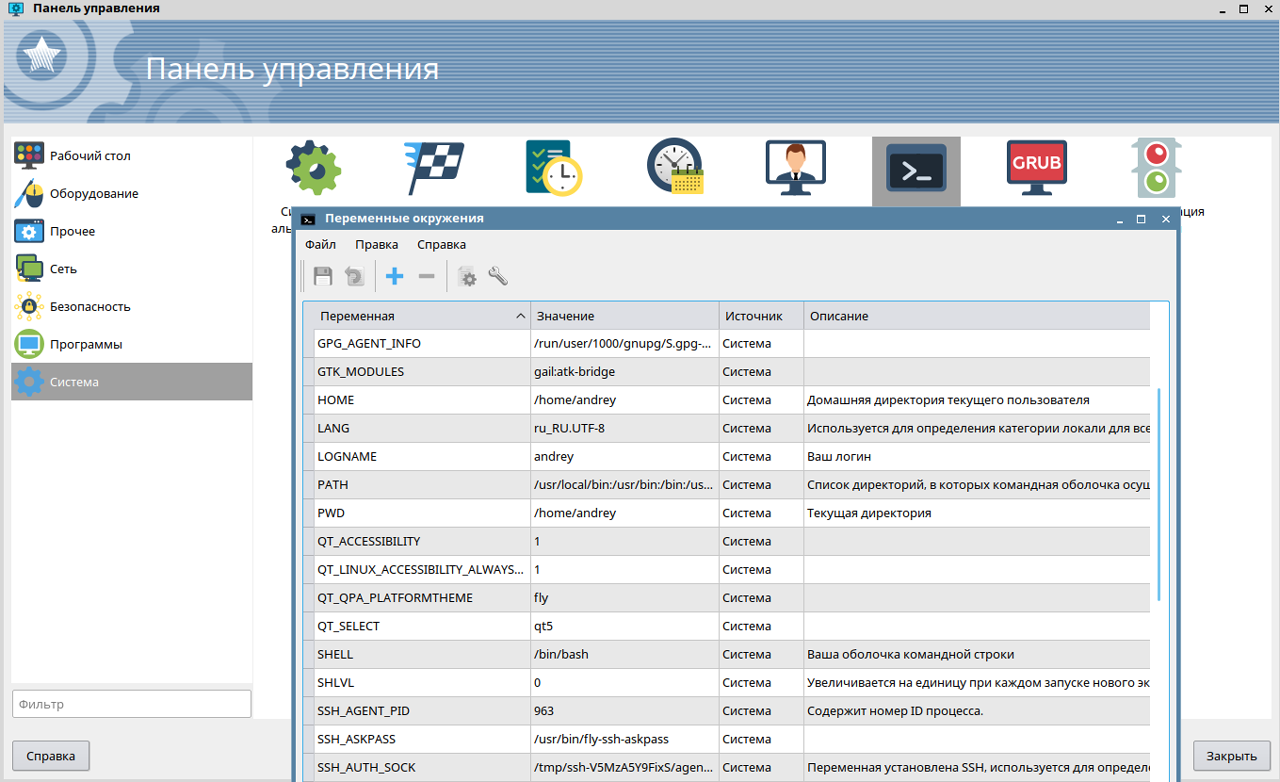Click the floppy disk save icon
This screenshot has height=782, width=1280.
323,277
